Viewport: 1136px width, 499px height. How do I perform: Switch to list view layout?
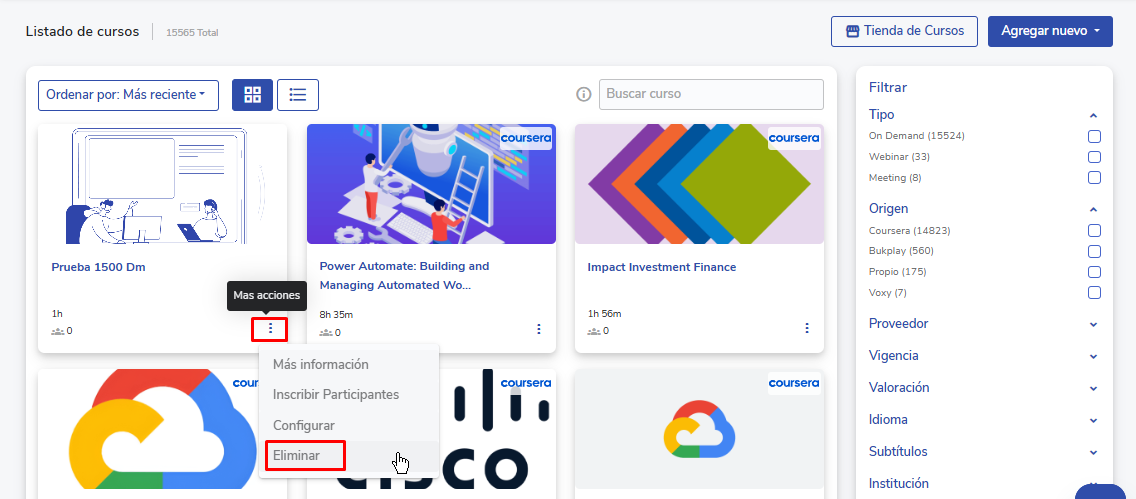pos(297,95)
